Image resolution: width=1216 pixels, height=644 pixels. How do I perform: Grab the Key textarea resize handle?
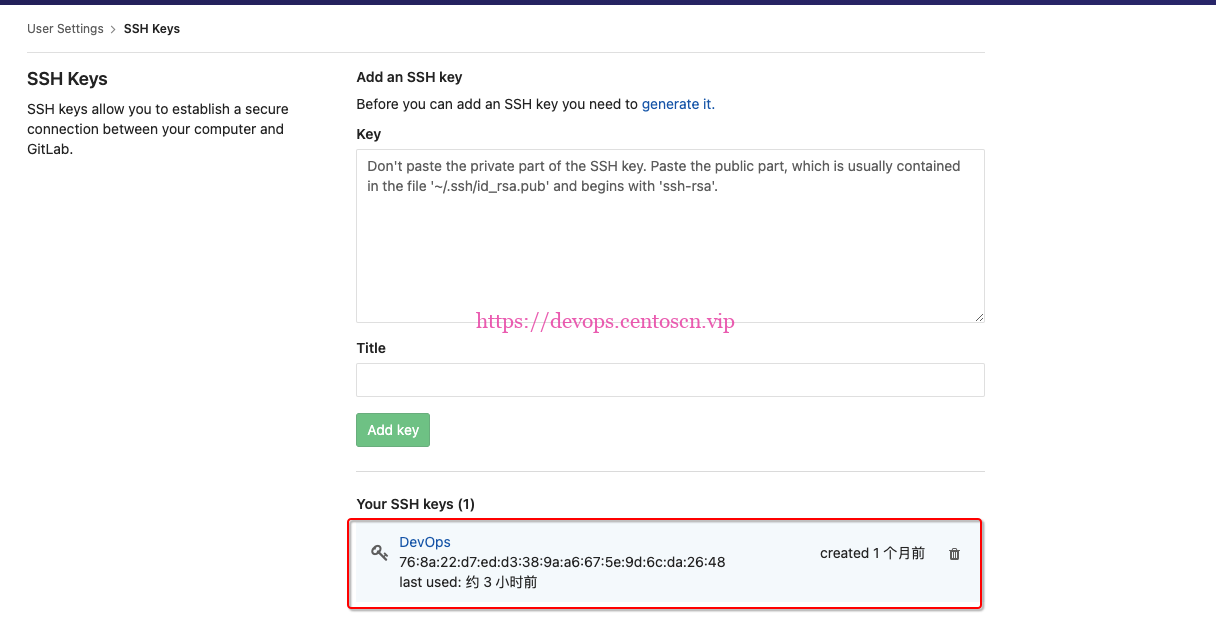point(978,316)
